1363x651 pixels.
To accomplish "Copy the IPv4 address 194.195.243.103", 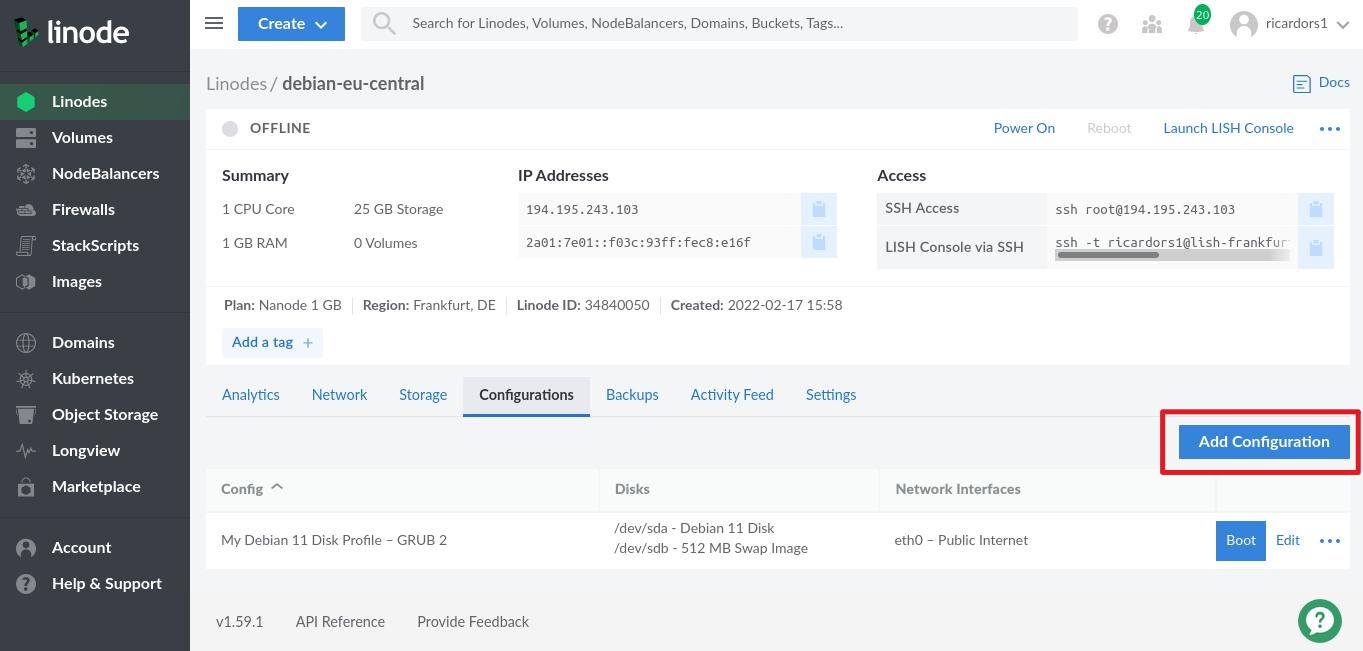I will pos(818,209).
